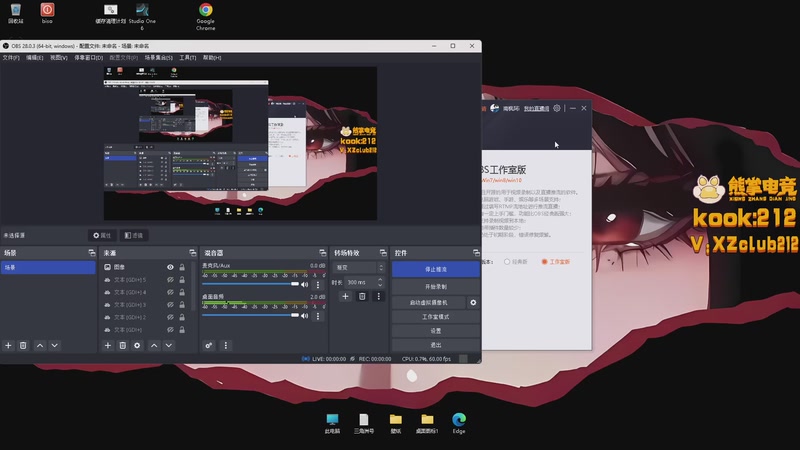Pop out the 来源 dock panel
The height and width of the screenshot is (450, 800).
(192, 253)
